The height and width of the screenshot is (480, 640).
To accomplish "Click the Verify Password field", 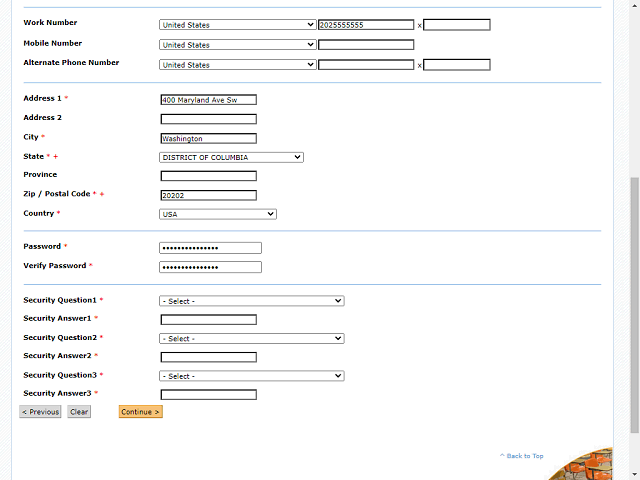I will pos(211,267).
